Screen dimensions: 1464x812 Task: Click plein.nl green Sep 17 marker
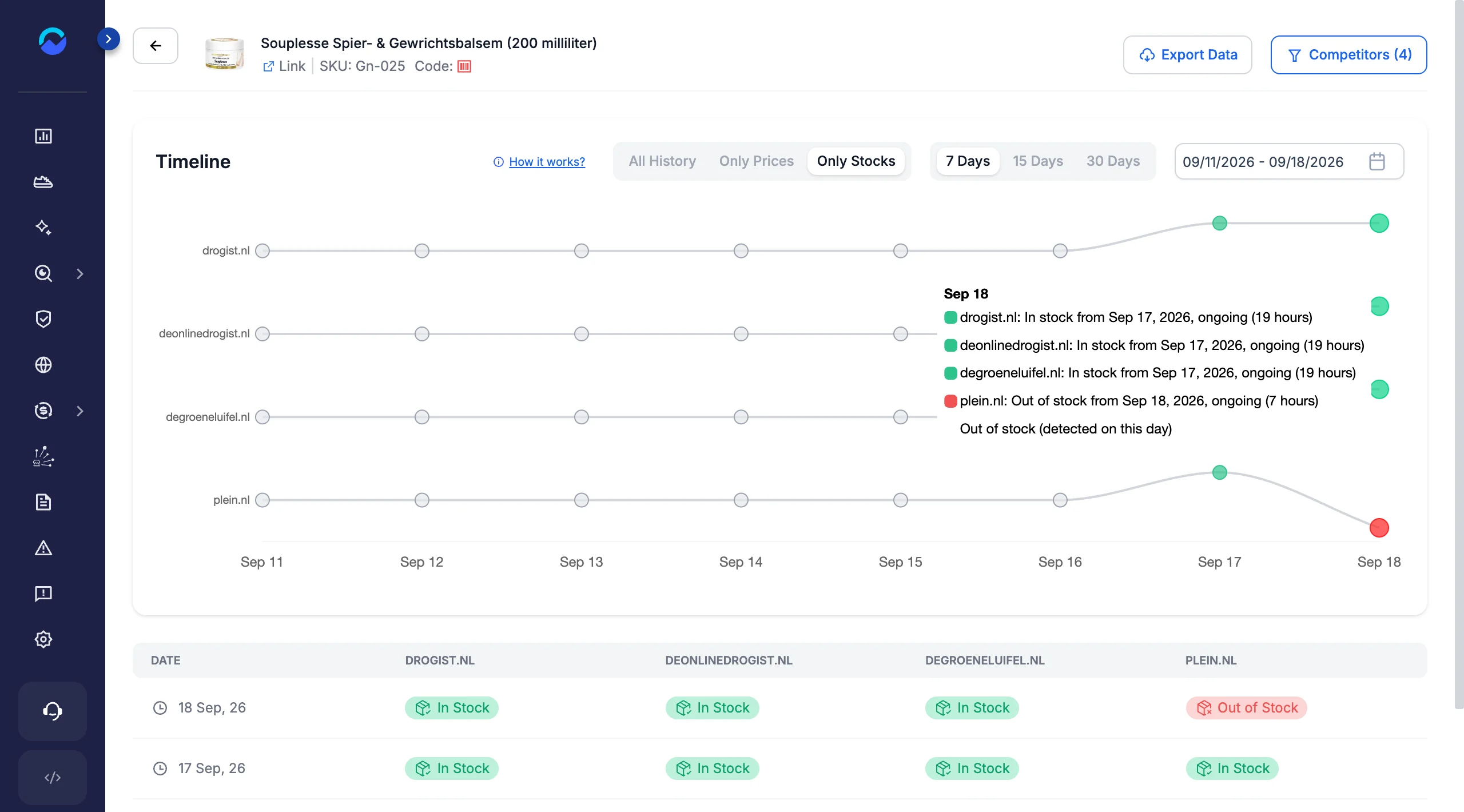pos(1219,472)
